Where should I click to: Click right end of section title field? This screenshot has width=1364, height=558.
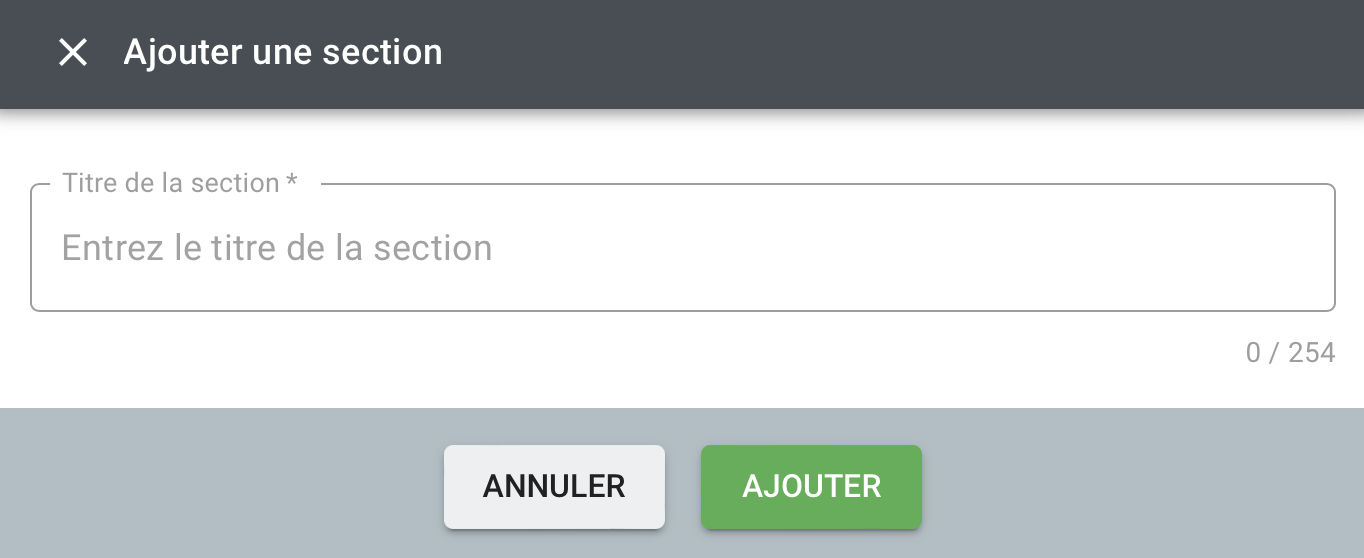[1300, 248]
